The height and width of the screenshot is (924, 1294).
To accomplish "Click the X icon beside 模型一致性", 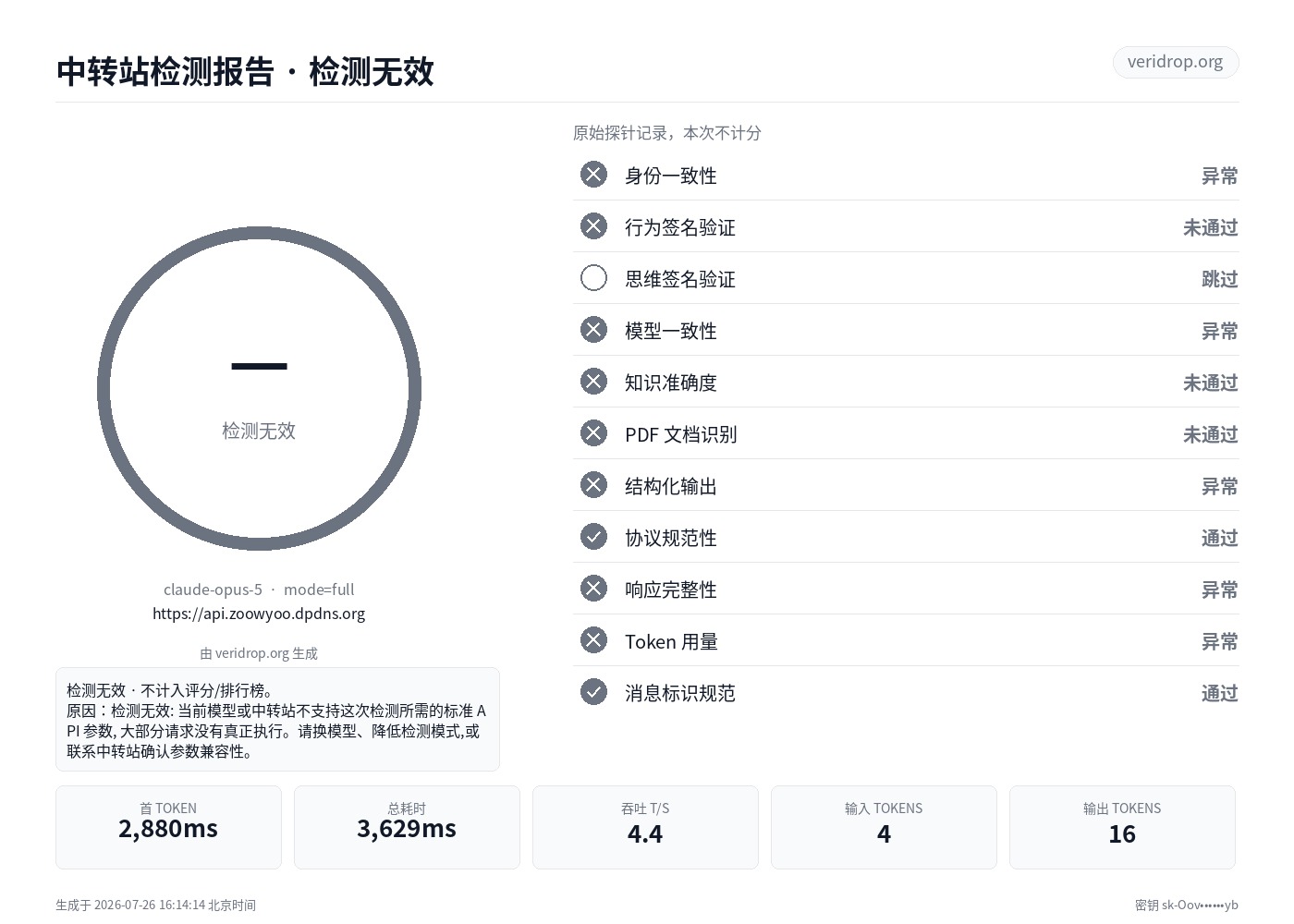I will [x=593, y=330].
